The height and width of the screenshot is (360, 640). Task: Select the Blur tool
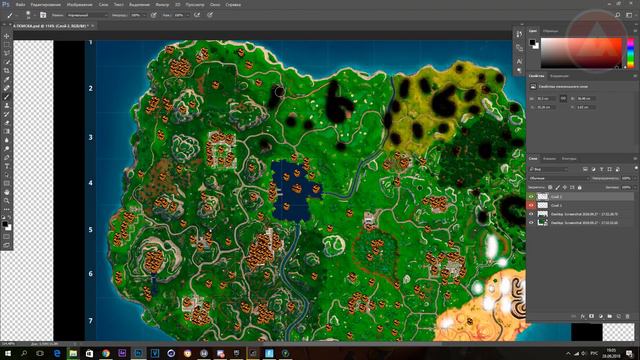click(7, 140)
